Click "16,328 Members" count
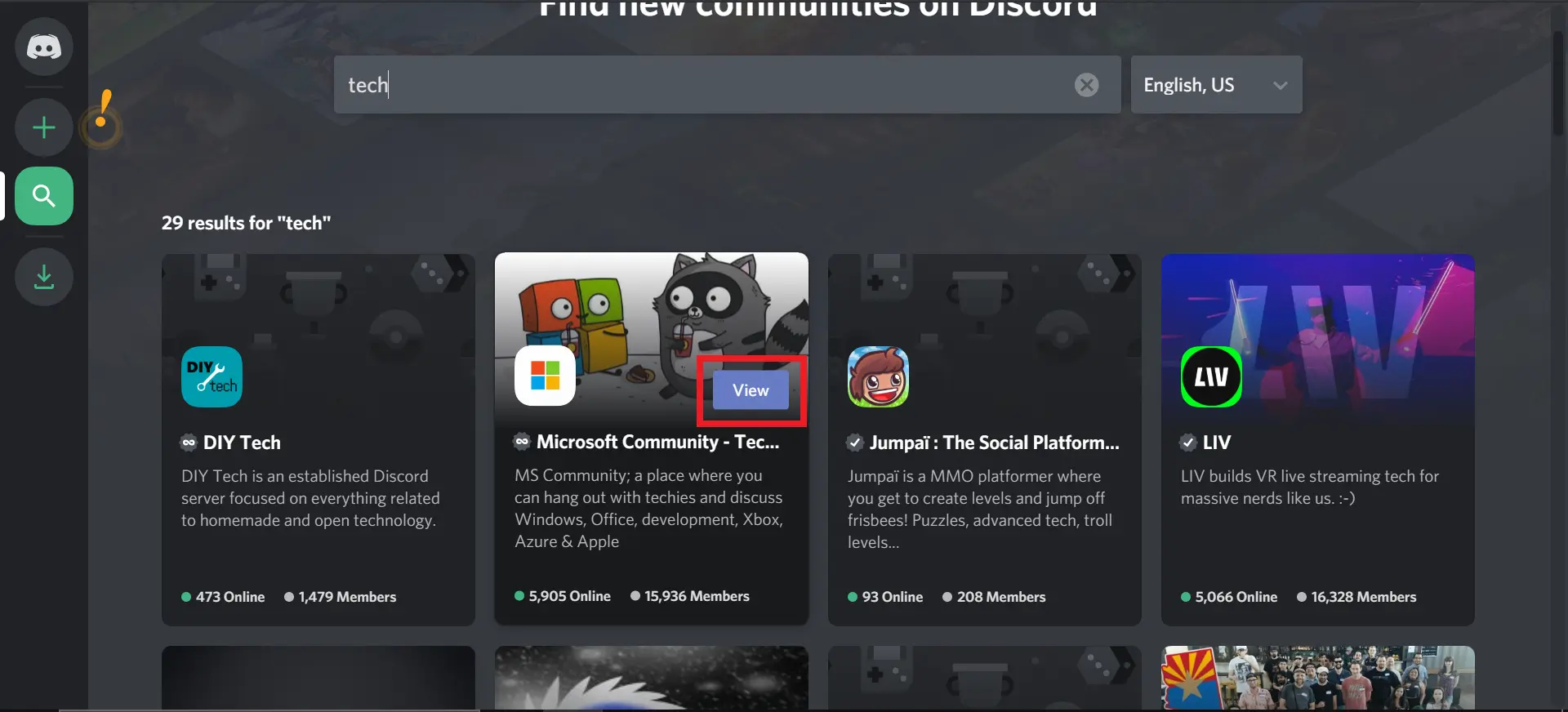1568x712 pixels. (1356, 597)
